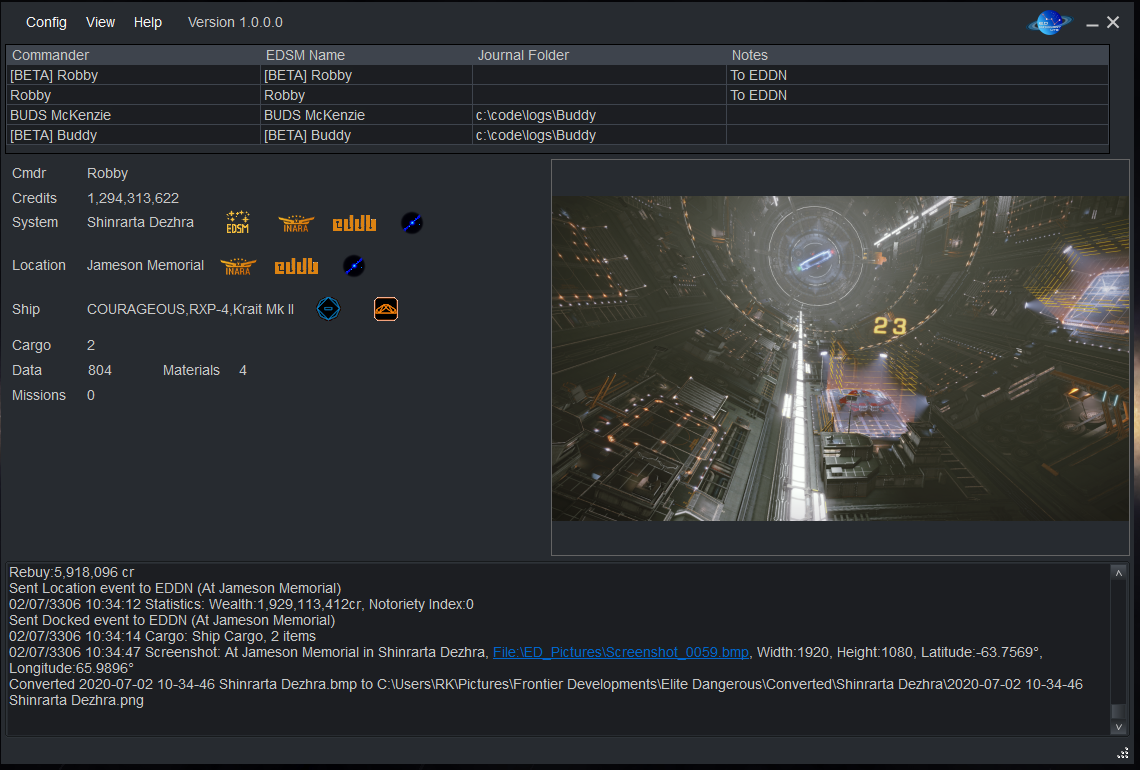This screenshot has height=770, width=1140.
Task: Click Spansh icon in System row
Action: pos(412,222)
